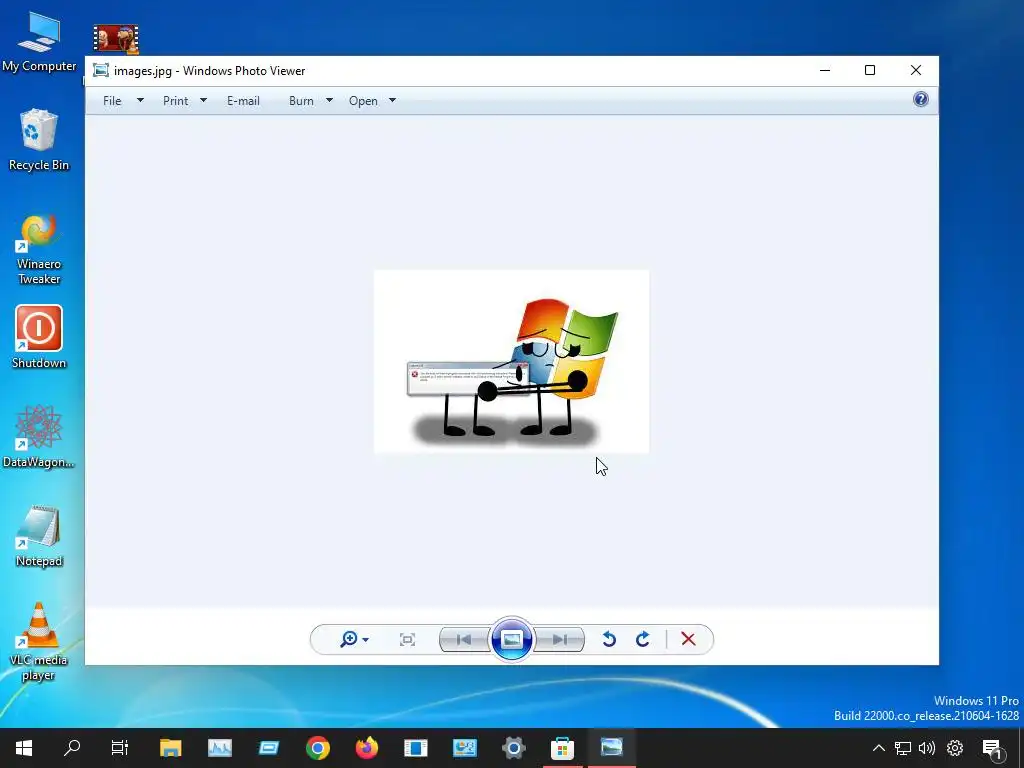Open the notification center icon
Viewport: 1024px width, 768px height.
(x=992, y=748)
